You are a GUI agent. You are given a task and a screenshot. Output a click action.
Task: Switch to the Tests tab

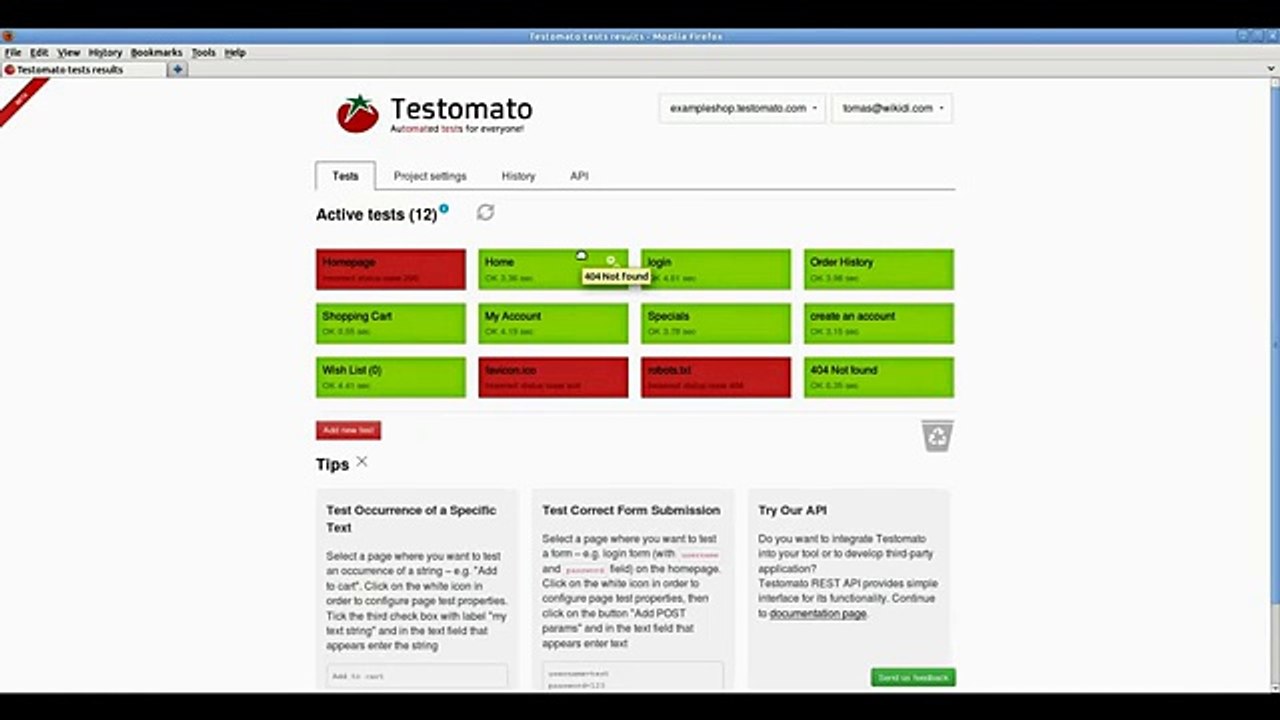coord(345,176)
